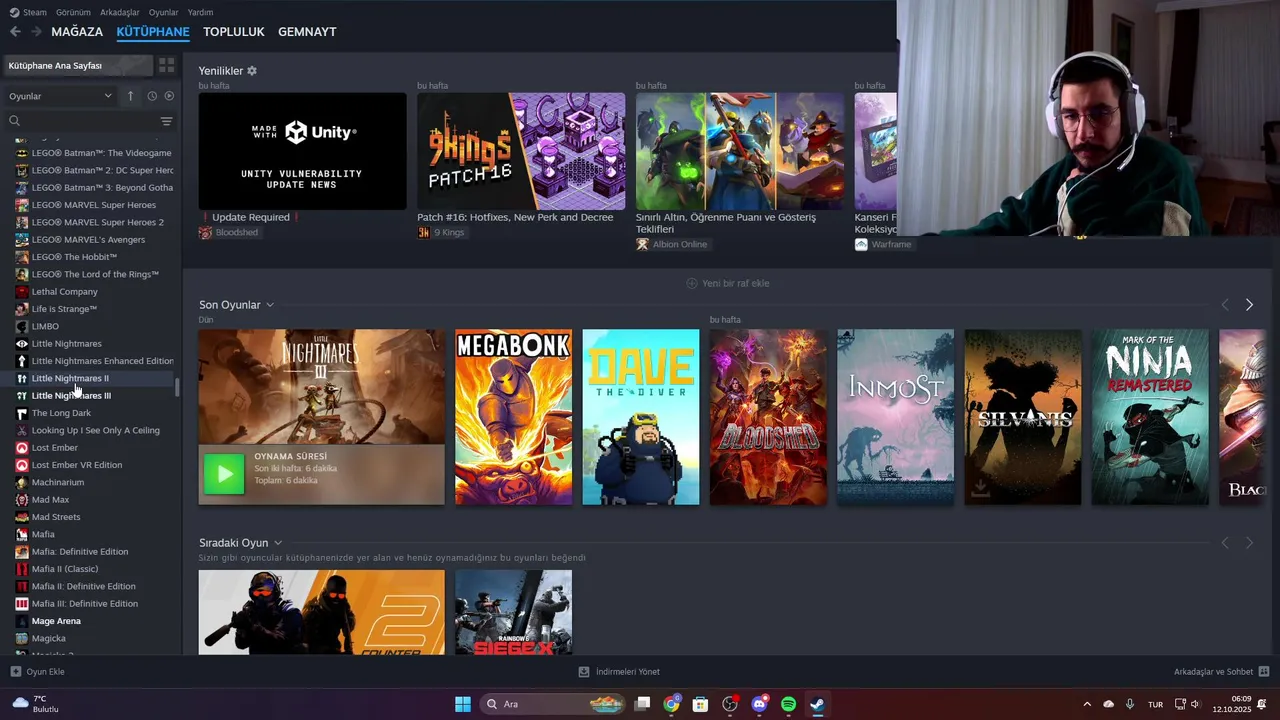Open advanced filter options icon
This screenshot has width=1280, height=720.
pyautogui.click(x=166, y=121)
